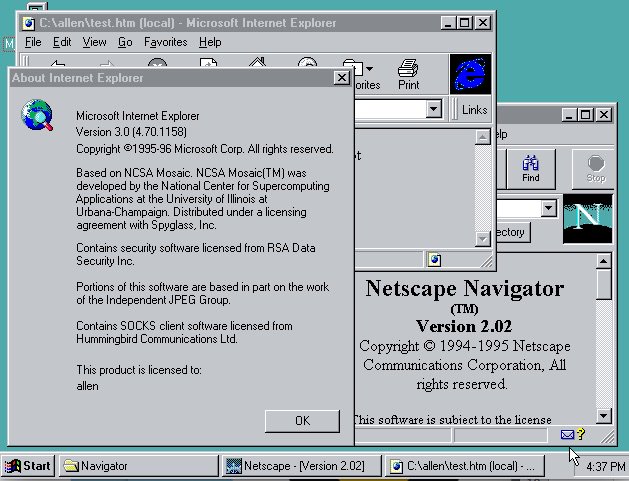Close the Internet Explorer window

[x=483, y=23]
